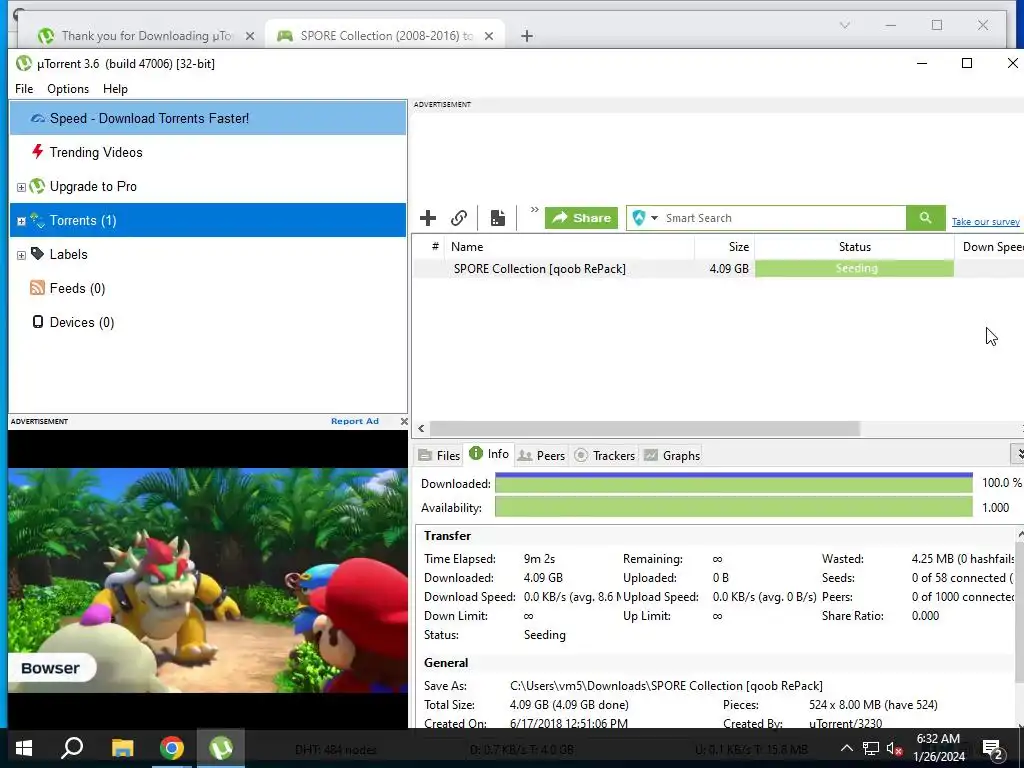The width and height of the screenshot is (1024, 768).
Task: Click the green Share button
Action: (581, 218)
